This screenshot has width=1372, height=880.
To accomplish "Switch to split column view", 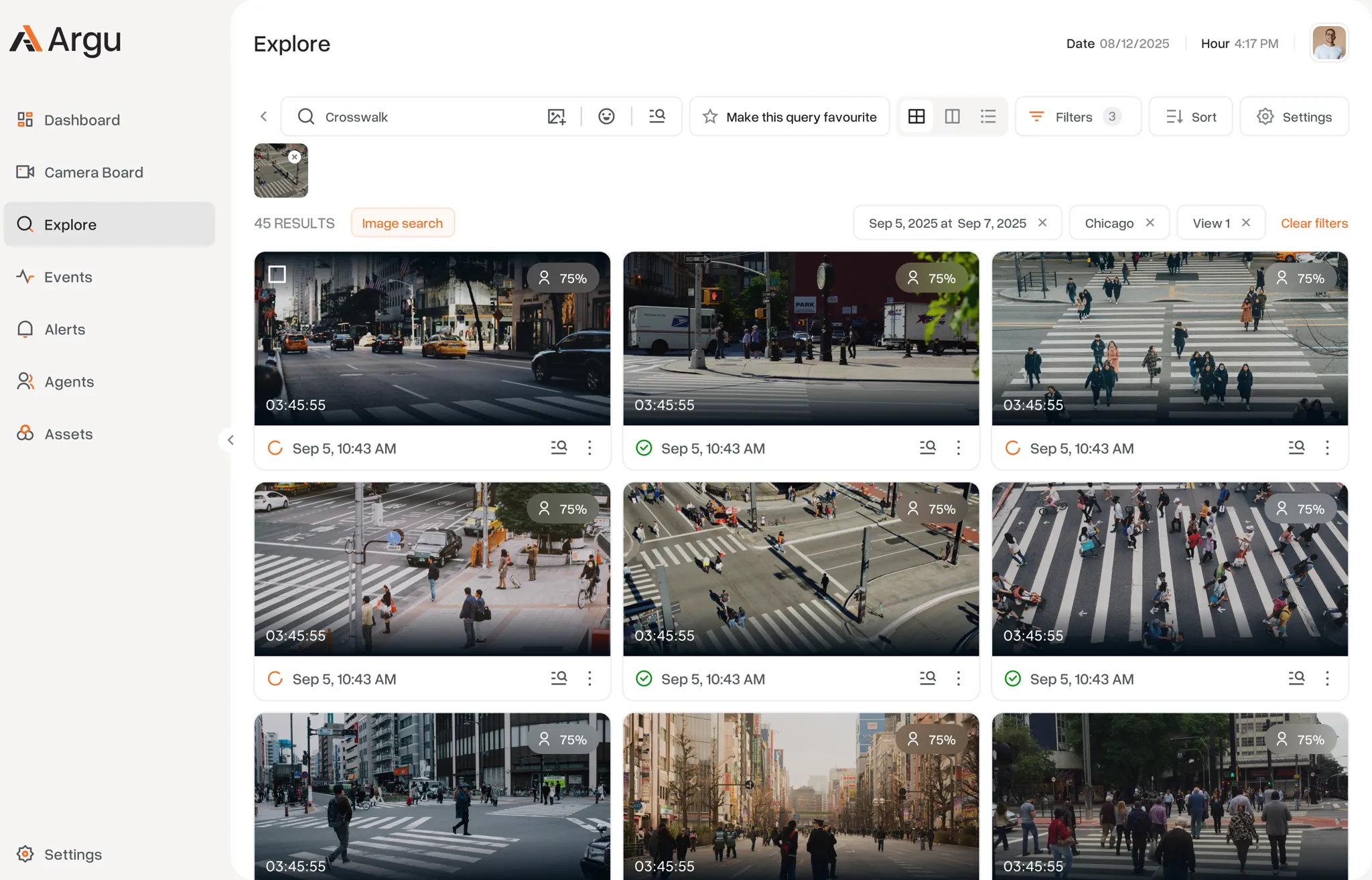I will (x=952, y=117).
